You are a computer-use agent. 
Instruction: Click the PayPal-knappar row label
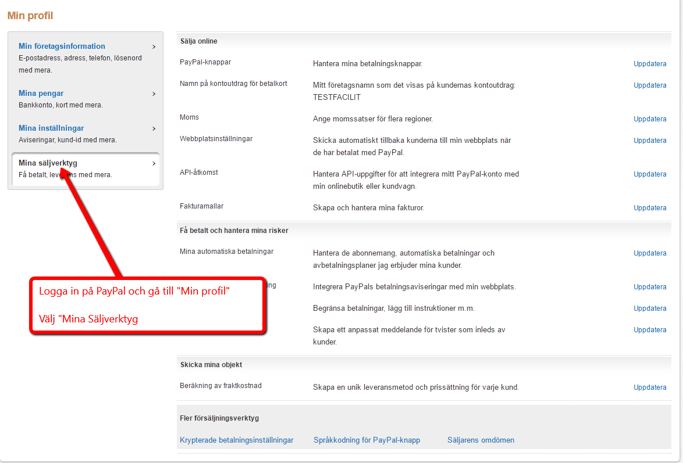205,62
